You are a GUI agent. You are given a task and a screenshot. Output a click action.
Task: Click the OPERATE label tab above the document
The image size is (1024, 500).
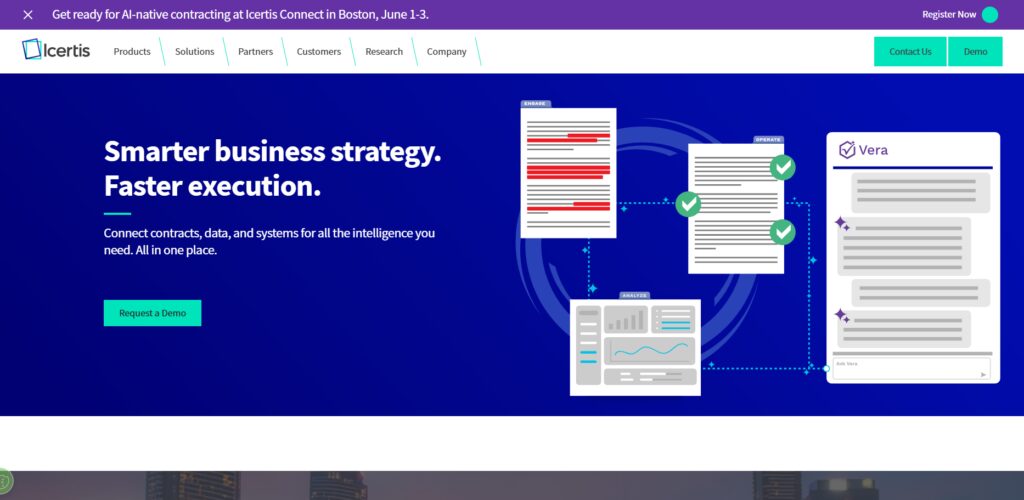coord(768,140)
